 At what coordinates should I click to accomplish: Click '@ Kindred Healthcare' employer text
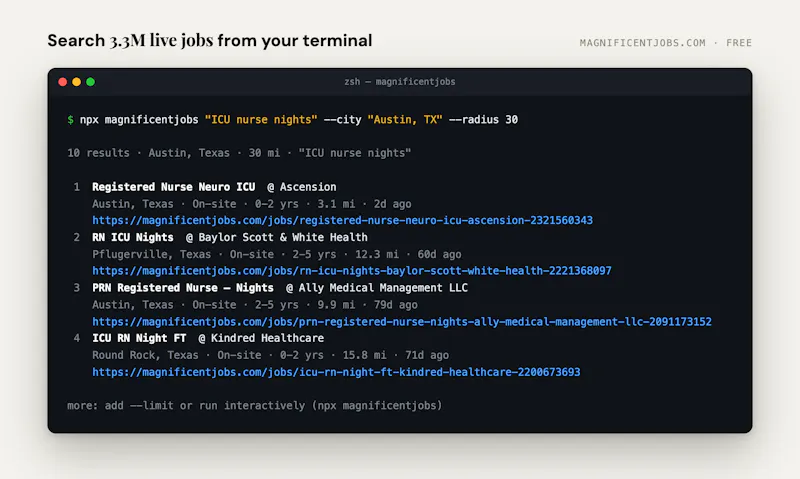[x=261, y=338]
